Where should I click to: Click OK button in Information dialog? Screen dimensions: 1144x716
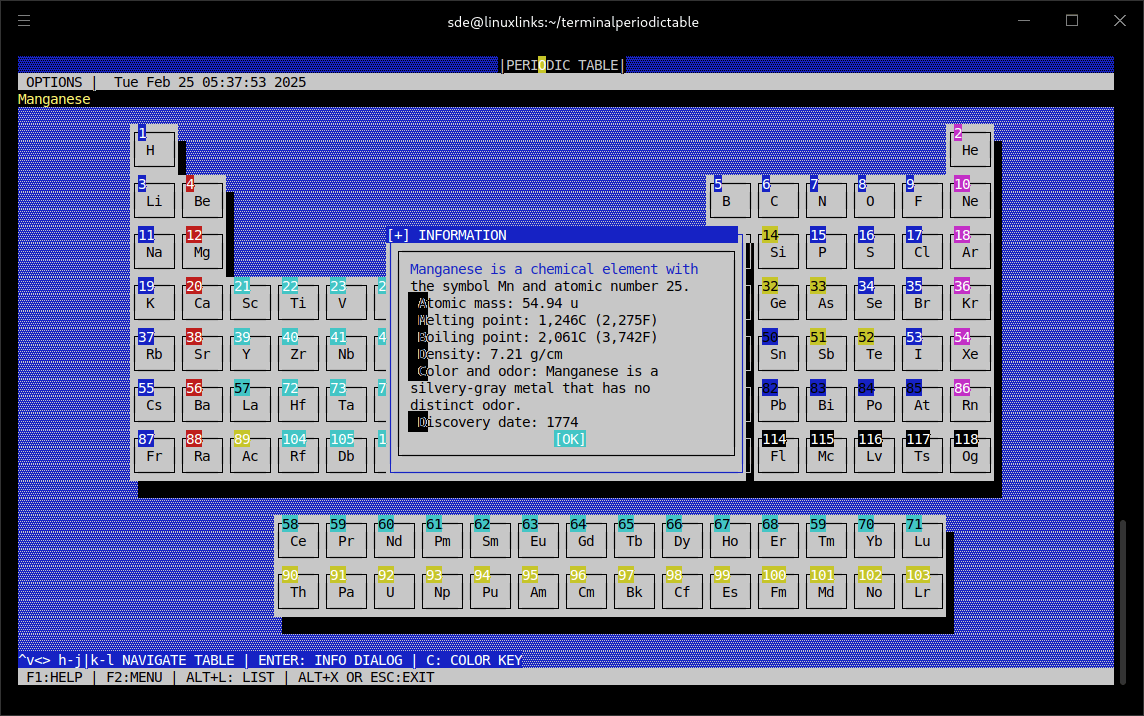point(570,439)
